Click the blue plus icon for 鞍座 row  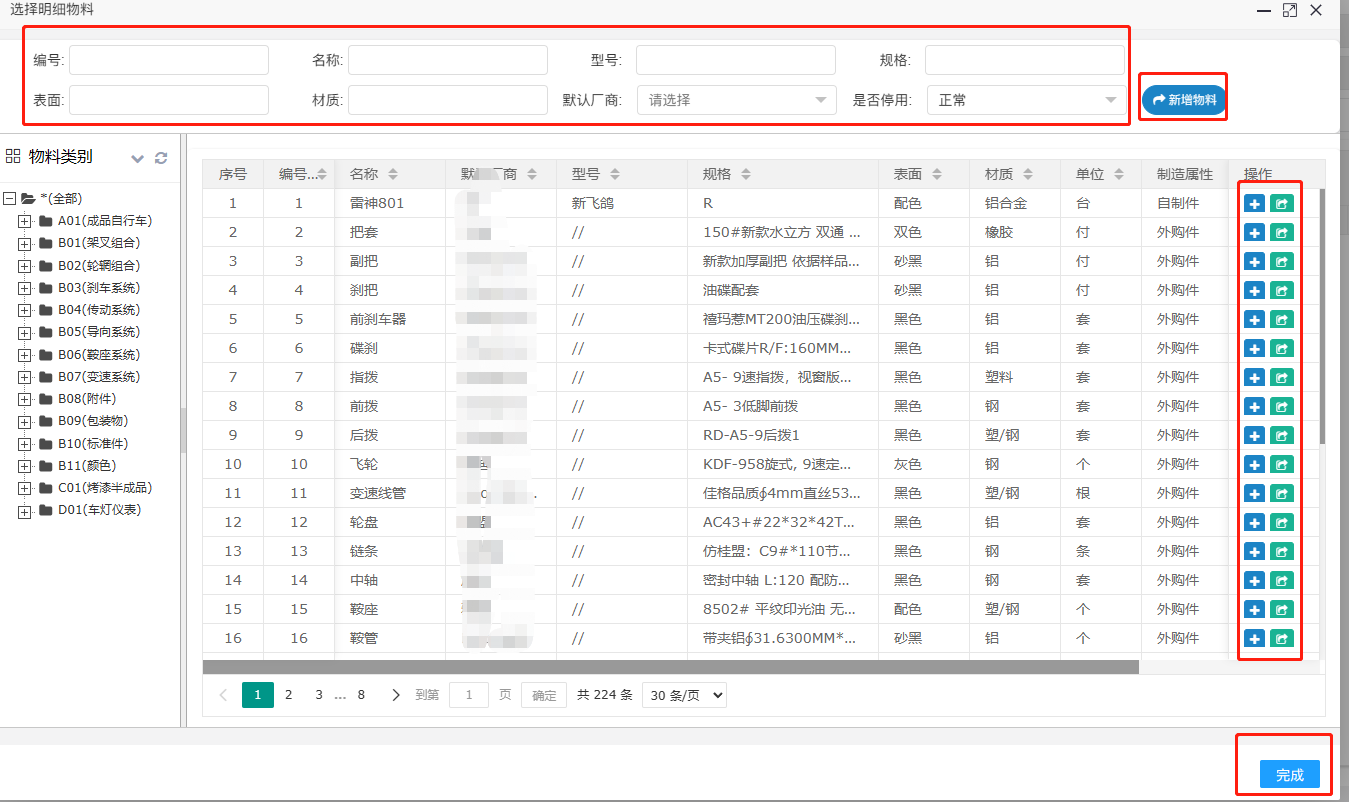pos(1254,609)
